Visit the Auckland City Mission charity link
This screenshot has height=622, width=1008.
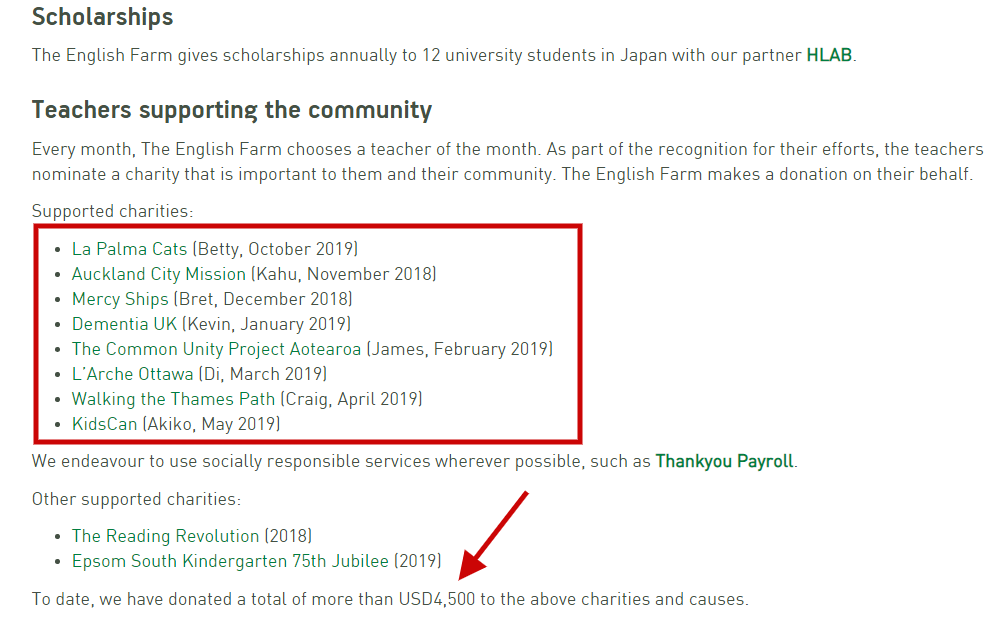[x=158, y=274]
